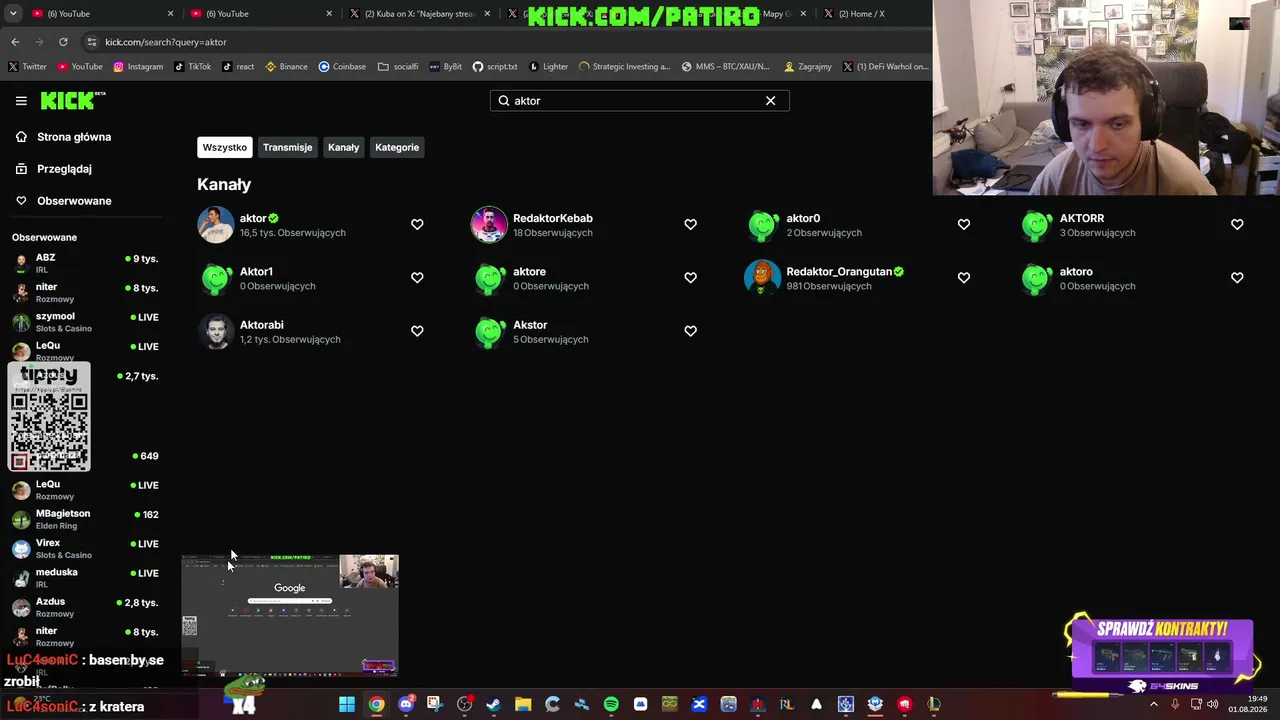Open Azdus in followed channels list
Image resolution: width=1280 pixels, height=720 pixels.
click(85, 607)
